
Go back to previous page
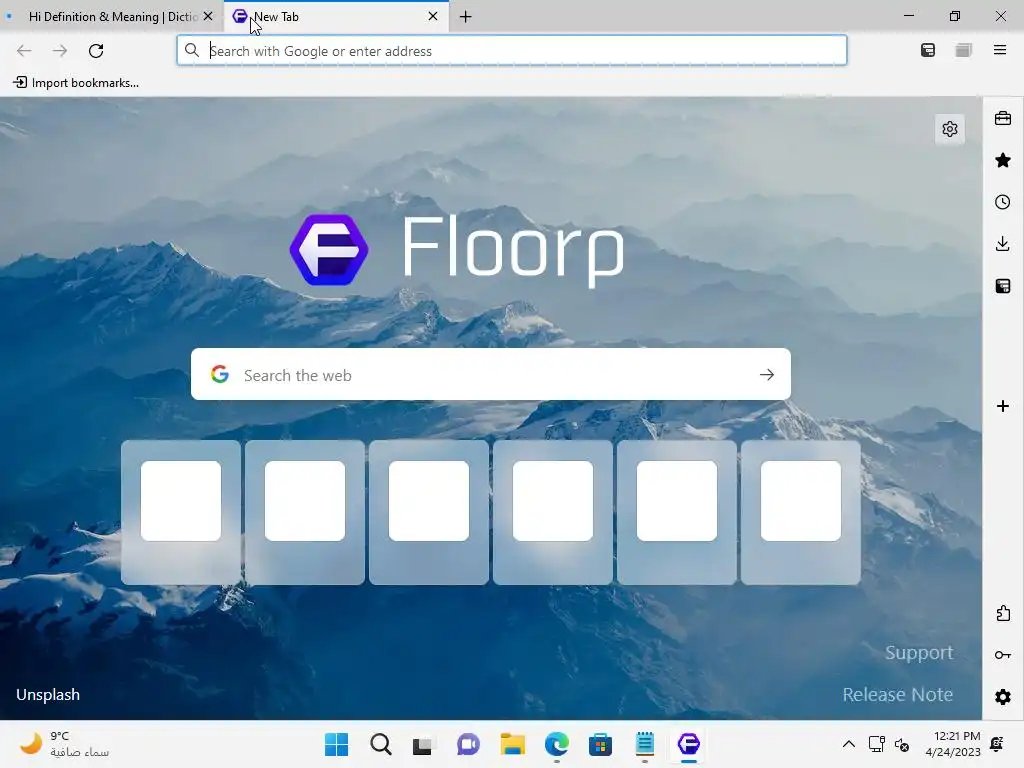(x=24, y=51)
